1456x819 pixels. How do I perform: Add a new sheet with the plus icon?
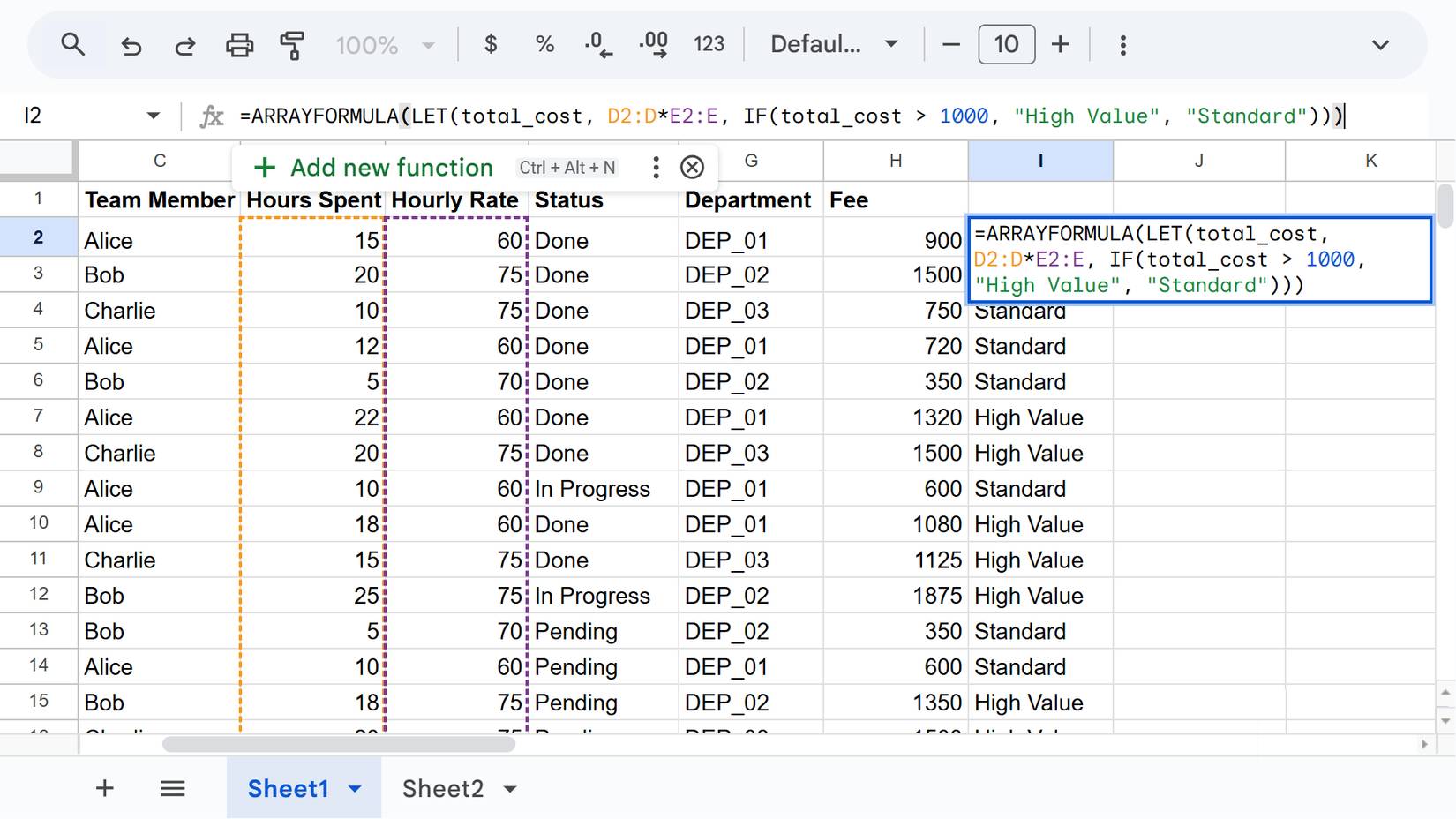point(104,788)
